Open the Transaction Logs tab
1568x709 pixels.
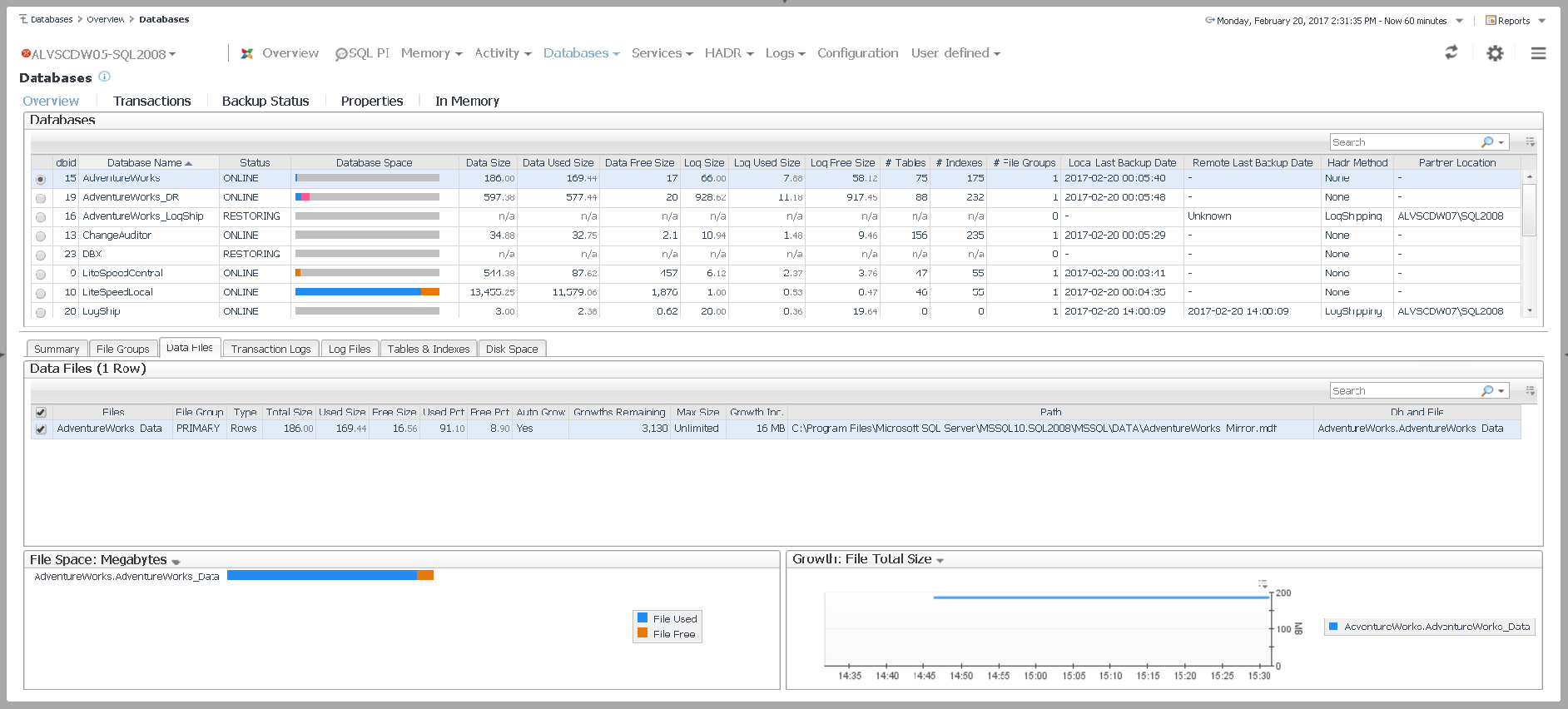270,350
